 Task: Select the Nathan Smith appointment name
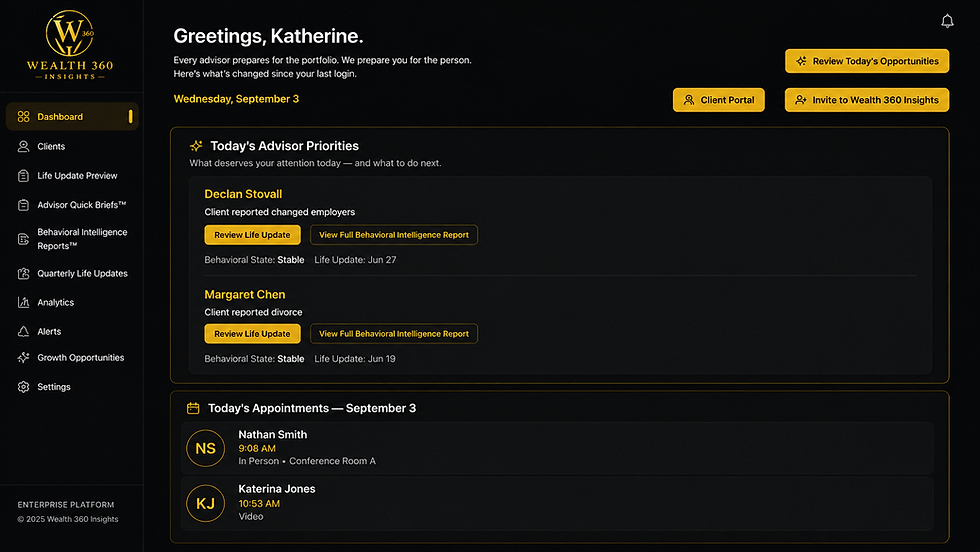coord(272,434)
